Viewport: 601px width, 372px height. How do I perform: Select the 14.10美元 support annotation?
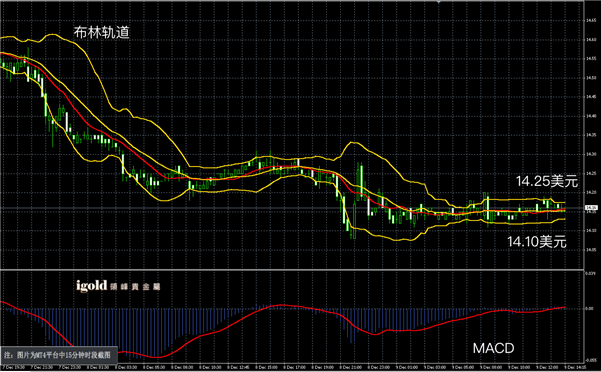point(537,242)
